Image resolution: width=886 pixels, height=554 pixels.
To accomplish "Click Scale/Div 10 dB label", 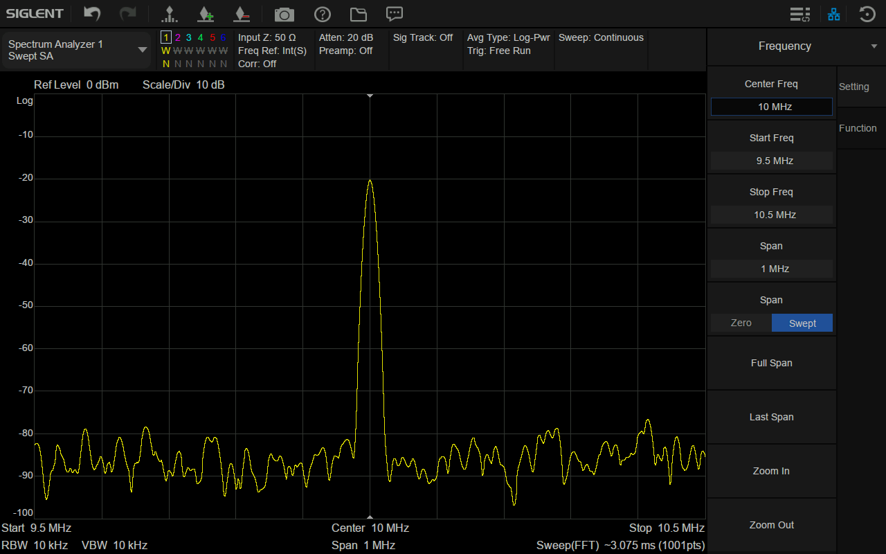I will coord(184,85).
